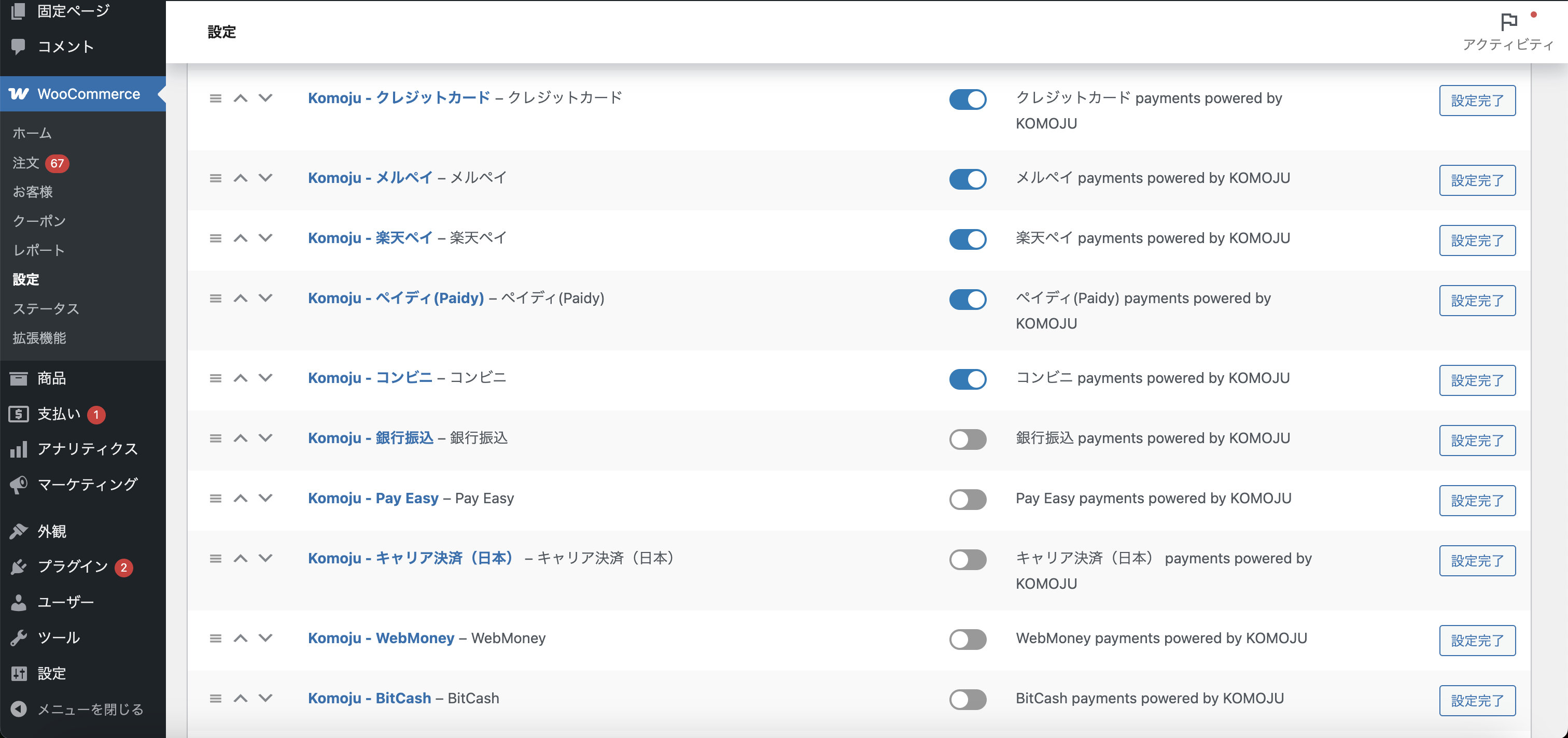
Task: Open the Komoju - コンビニ link
Action: tap(370, 378)
